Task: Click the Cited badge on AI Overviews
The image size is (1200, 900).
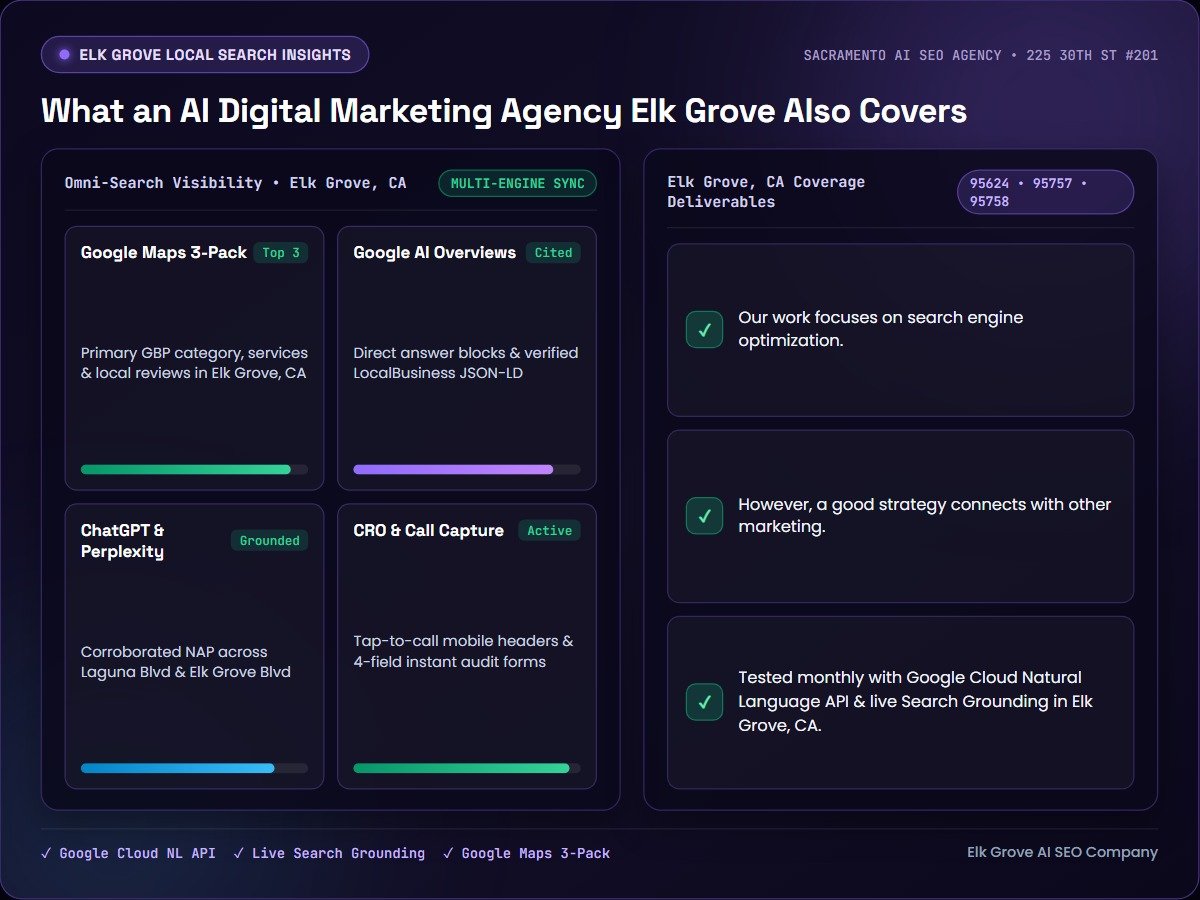Action: (553, 253)
